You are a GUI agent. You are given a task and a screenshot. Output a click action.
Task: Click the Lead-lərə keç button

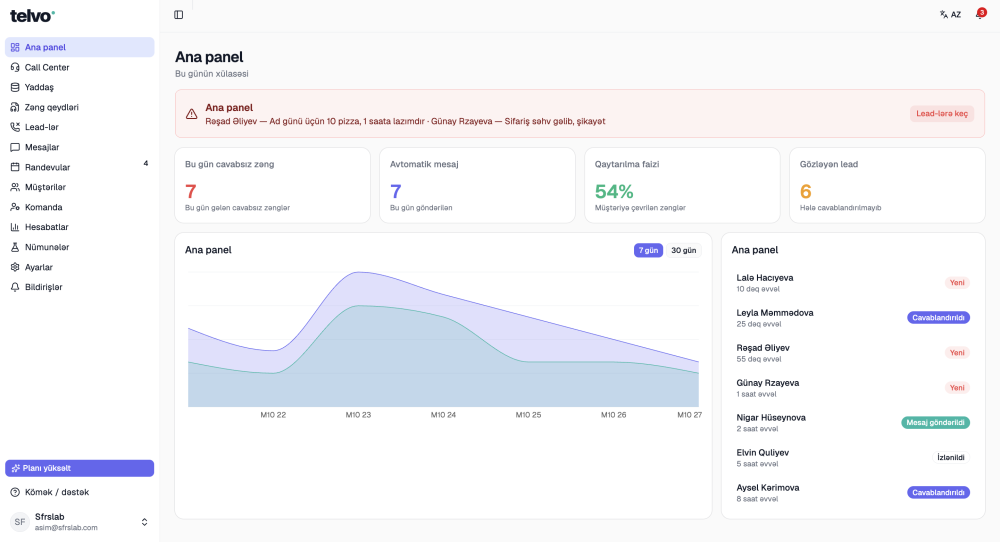[941, 114]
